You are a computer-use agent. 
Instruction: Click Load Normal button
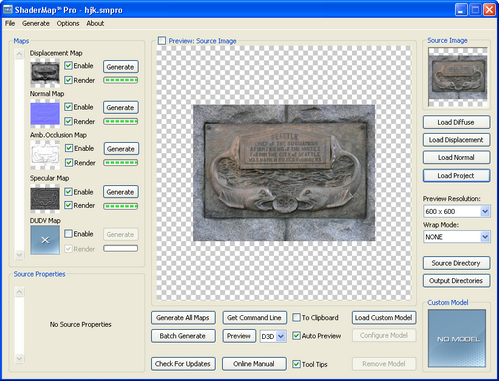click(456, 157)
